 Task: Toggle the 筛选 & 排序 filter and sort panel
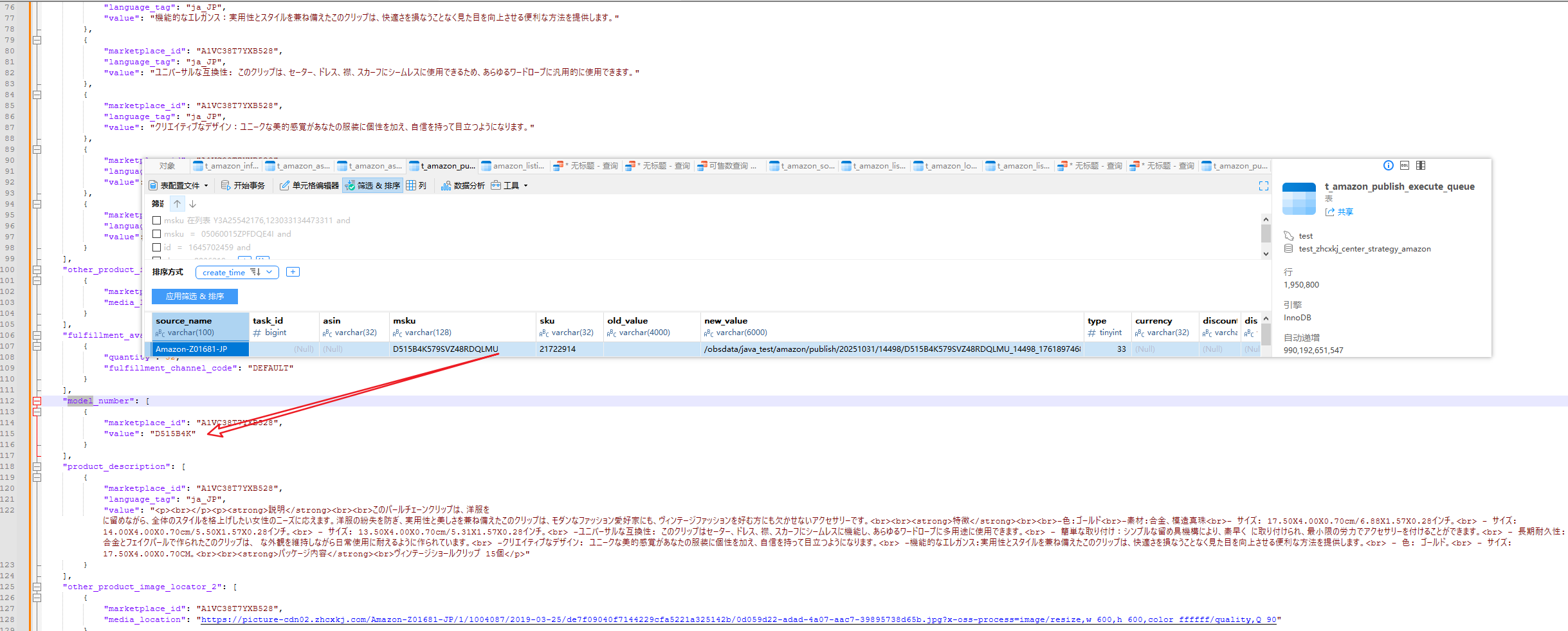pyautogui.click(x=373, y=186)
